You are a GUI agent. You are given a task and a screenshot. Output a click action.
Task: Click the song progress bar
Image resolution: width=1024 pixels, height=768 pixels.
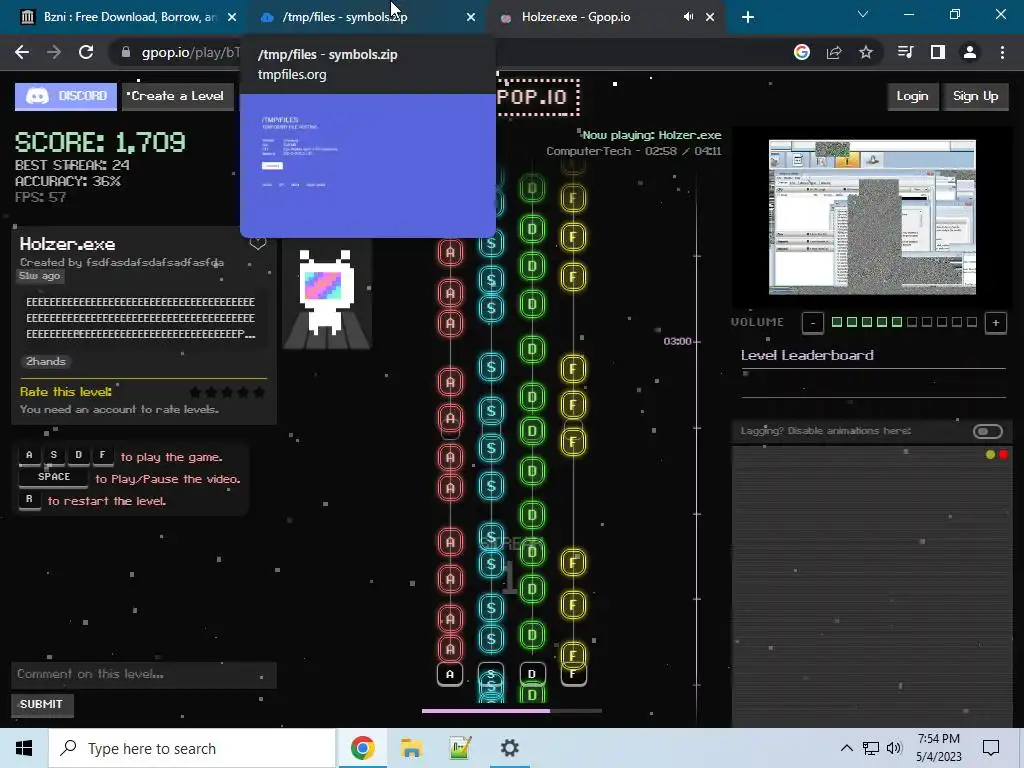511,711
